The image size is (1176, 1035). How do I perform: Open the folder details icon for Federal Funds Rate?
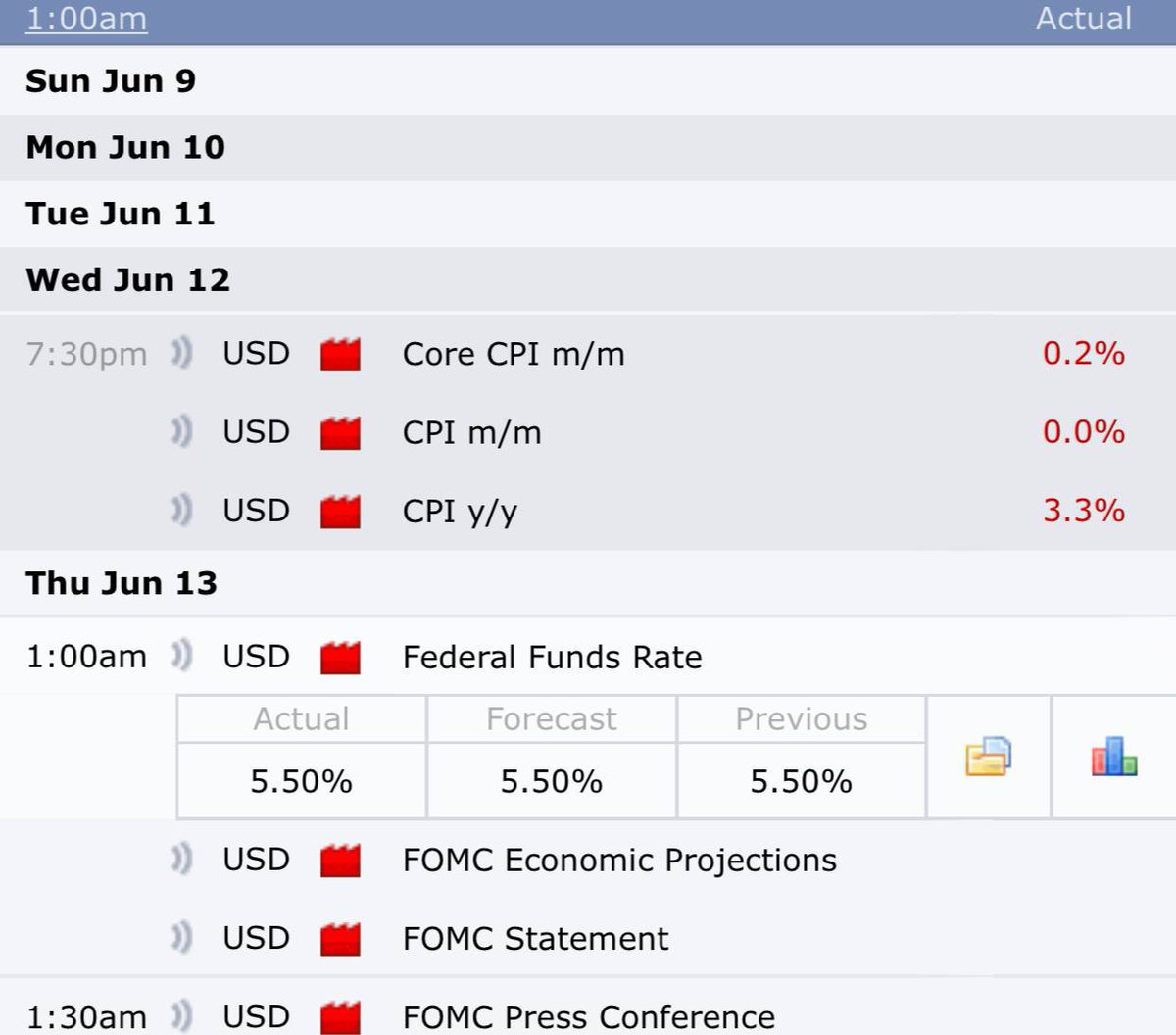pos(988,757)
